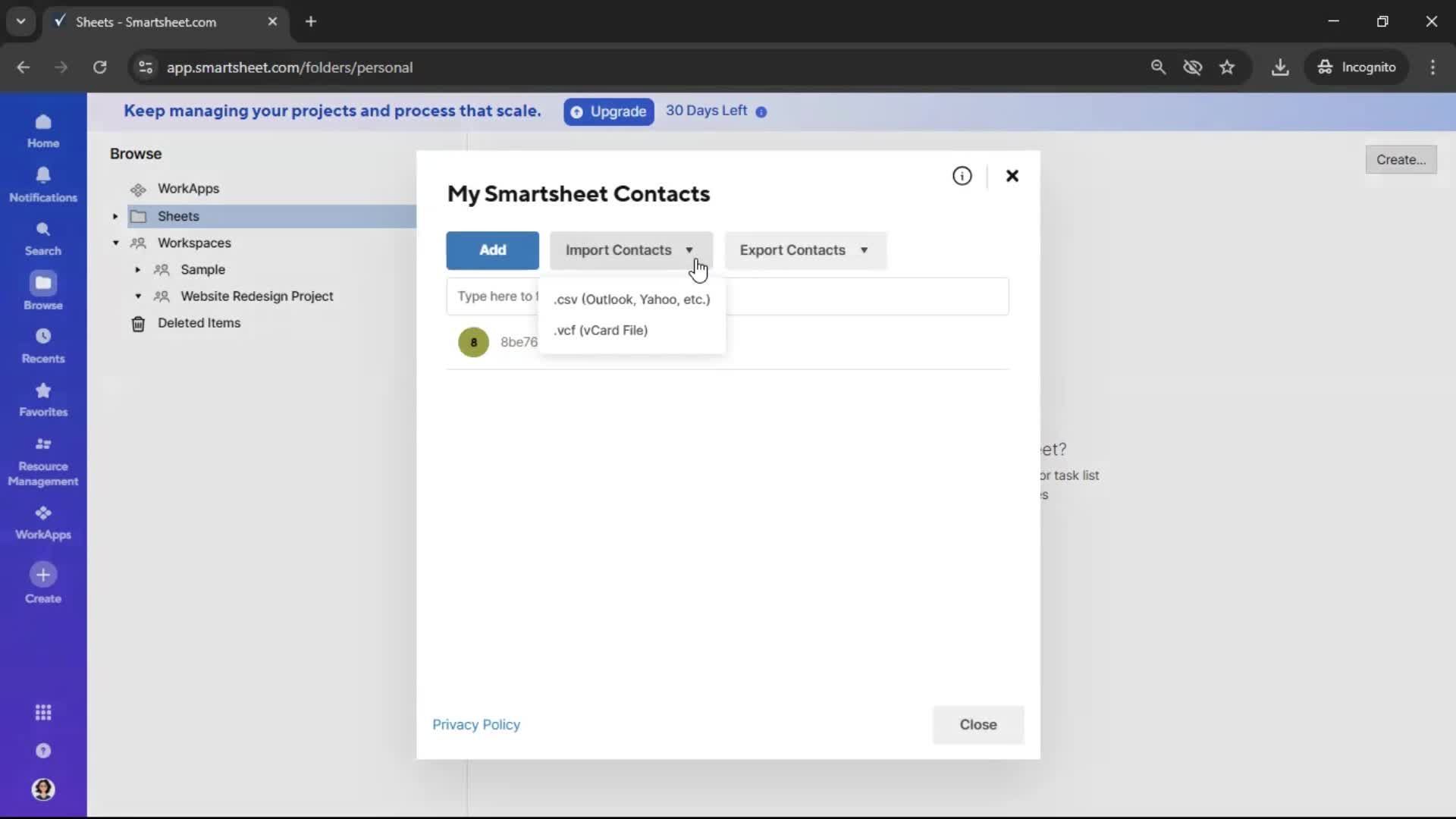This screenshot has height=819, width=1456.
Task: Open WorkApps from the sidebar
Action: 43,522
